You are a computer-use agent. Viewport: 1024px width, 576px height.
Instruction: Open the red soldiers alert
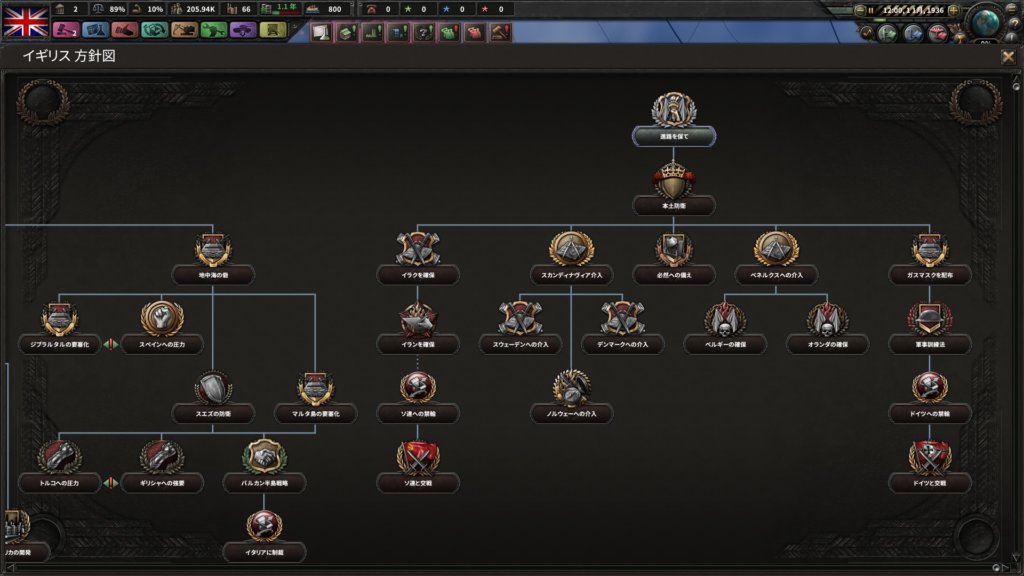point(475,32)
